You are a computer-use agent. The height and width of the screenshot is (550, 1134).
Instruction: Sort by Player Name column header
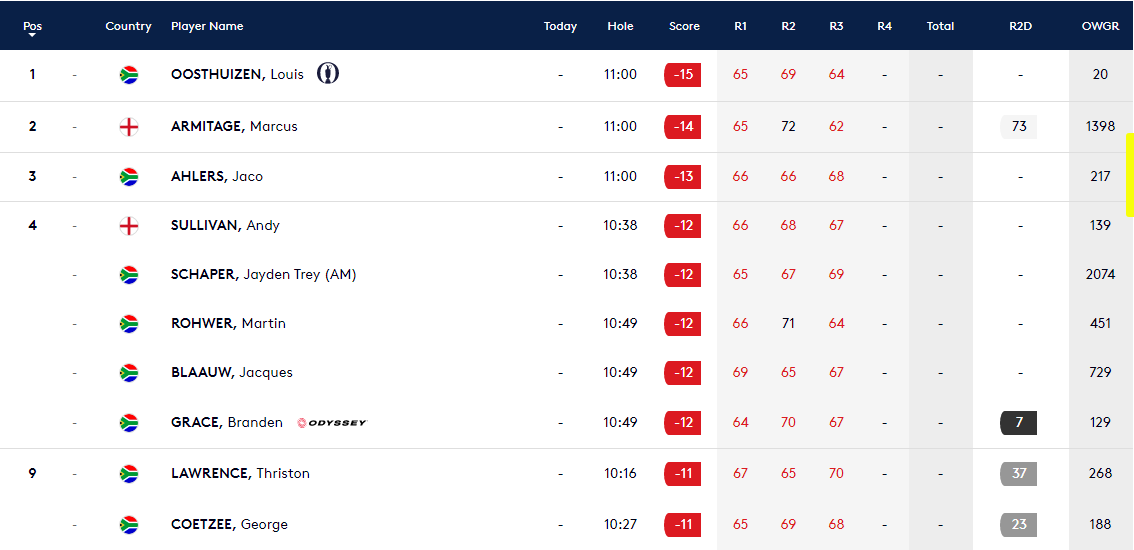click(207, 26)
